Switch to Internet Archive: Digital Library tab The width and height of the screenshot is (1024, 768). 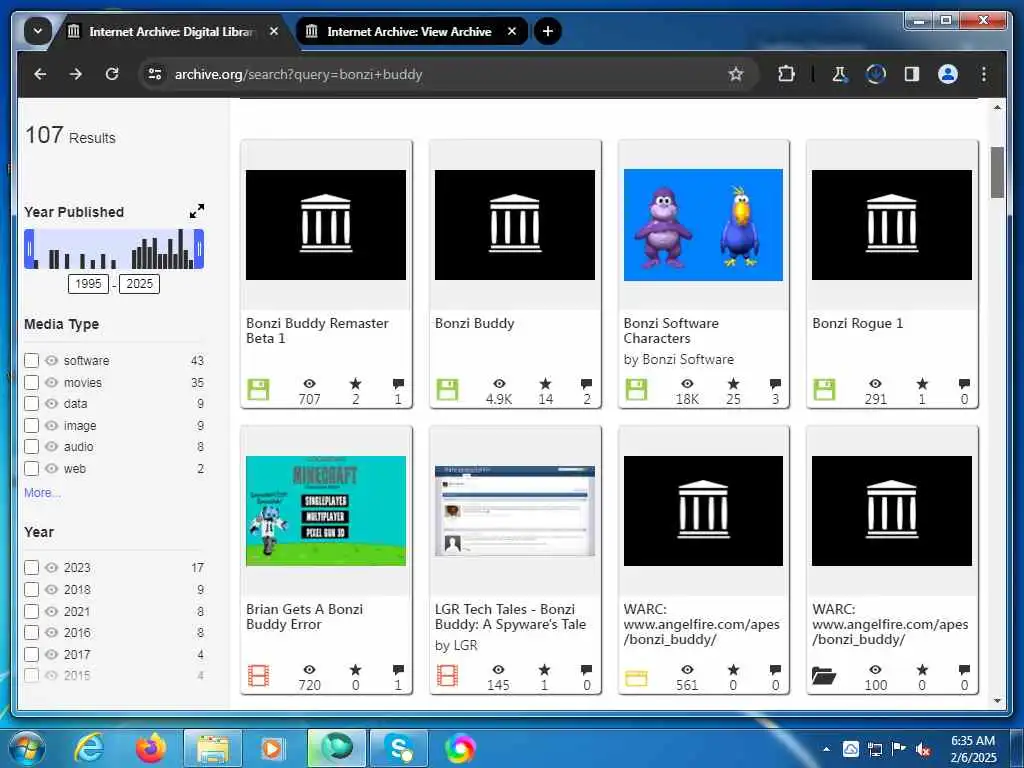pos(170,31)
